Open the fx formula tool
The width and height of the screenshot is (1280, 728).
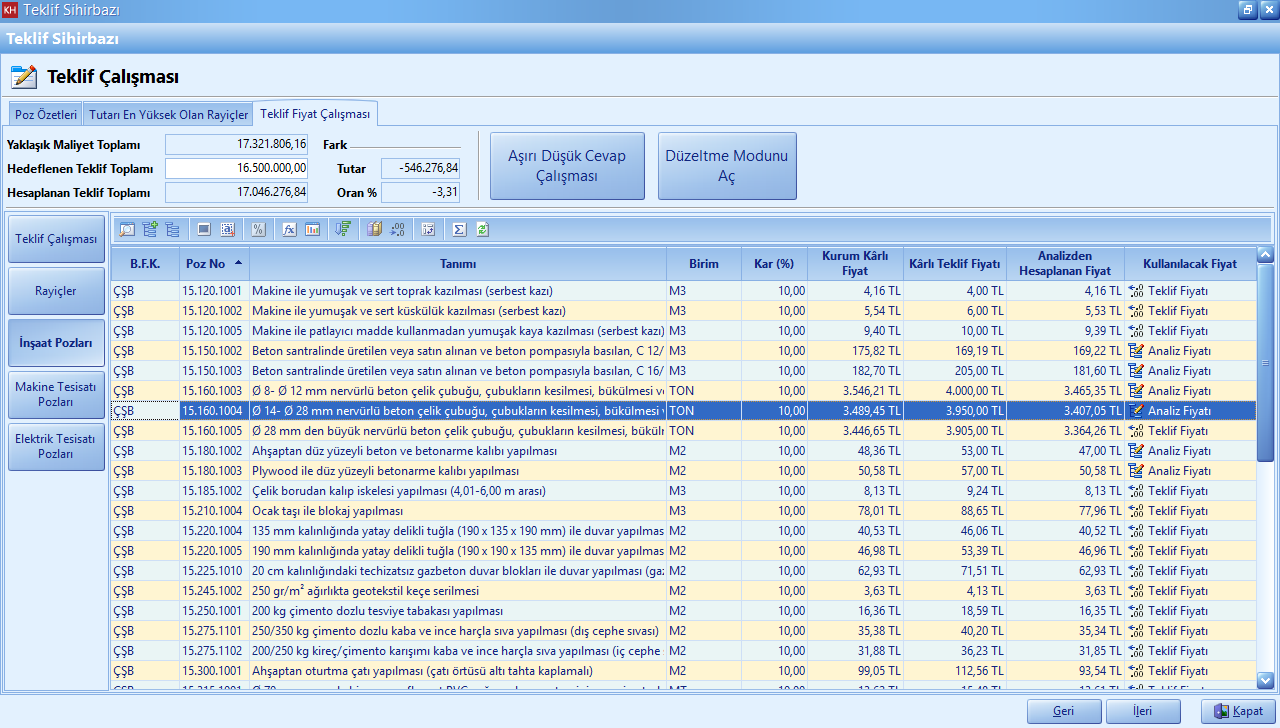(289, 229)
